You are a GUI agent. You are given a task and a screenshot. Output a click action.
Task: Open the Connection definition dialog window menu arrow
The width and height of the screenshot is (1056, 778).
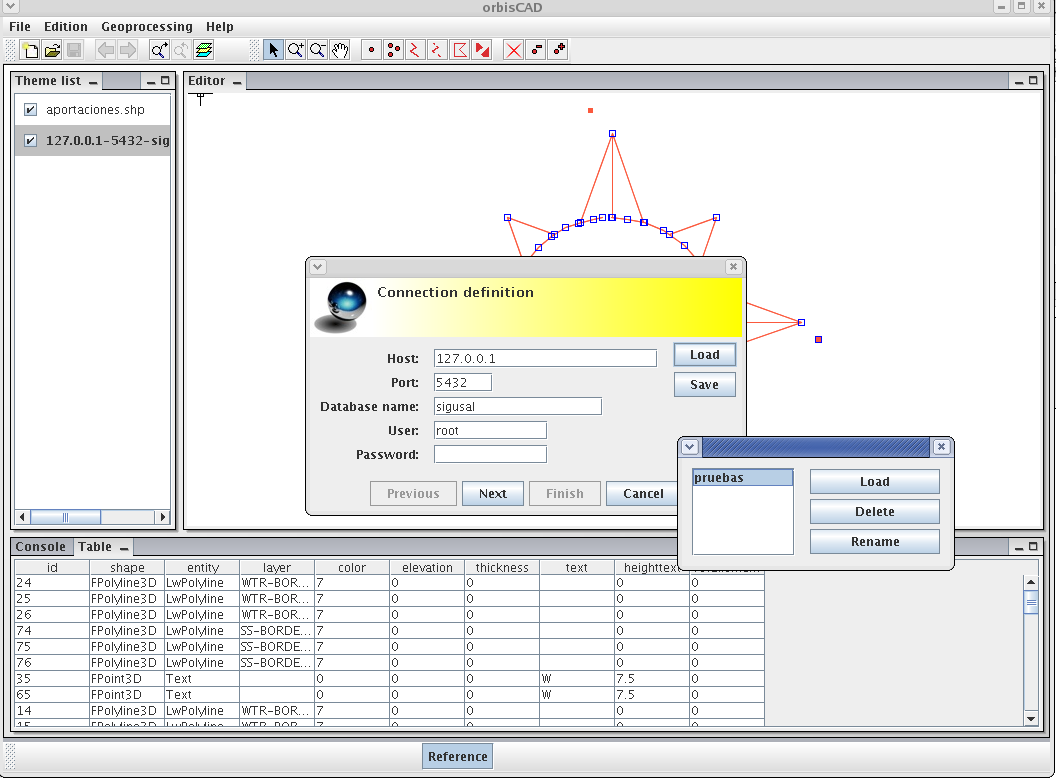pyautogui.click(x=318, y=267)
